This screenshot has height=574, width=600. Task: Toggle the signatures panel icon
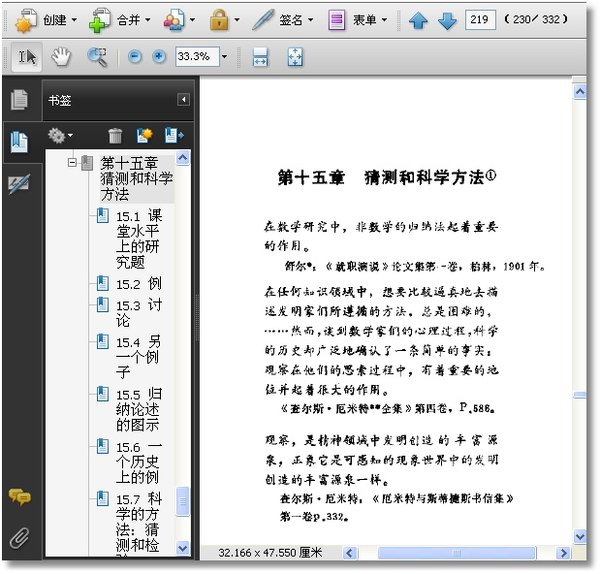[x=18, y=182]
